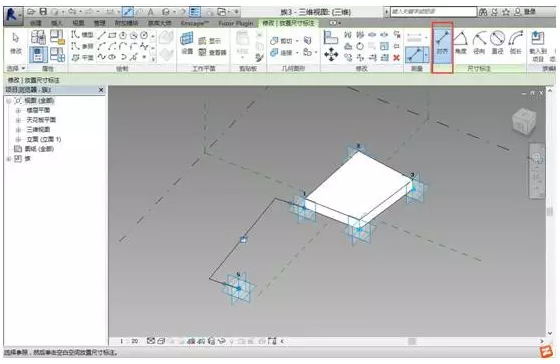
Task: Toggle the Properties palette button
Action: (38, 55)
